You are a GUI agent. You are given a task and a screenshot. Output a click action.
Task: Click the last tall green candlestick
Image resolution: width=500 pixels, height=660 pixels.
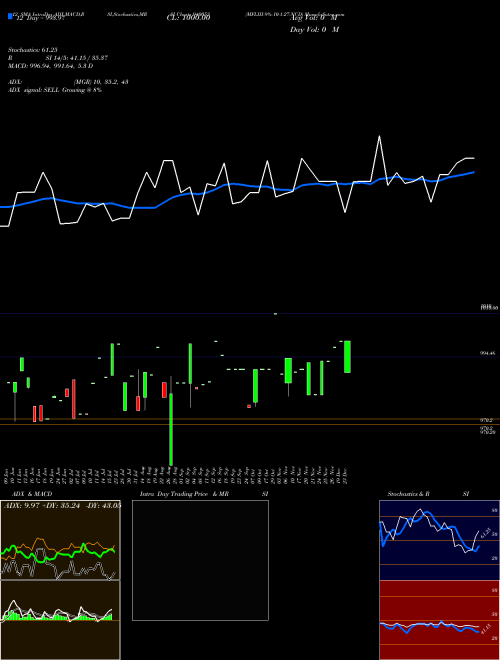point(348,357)
